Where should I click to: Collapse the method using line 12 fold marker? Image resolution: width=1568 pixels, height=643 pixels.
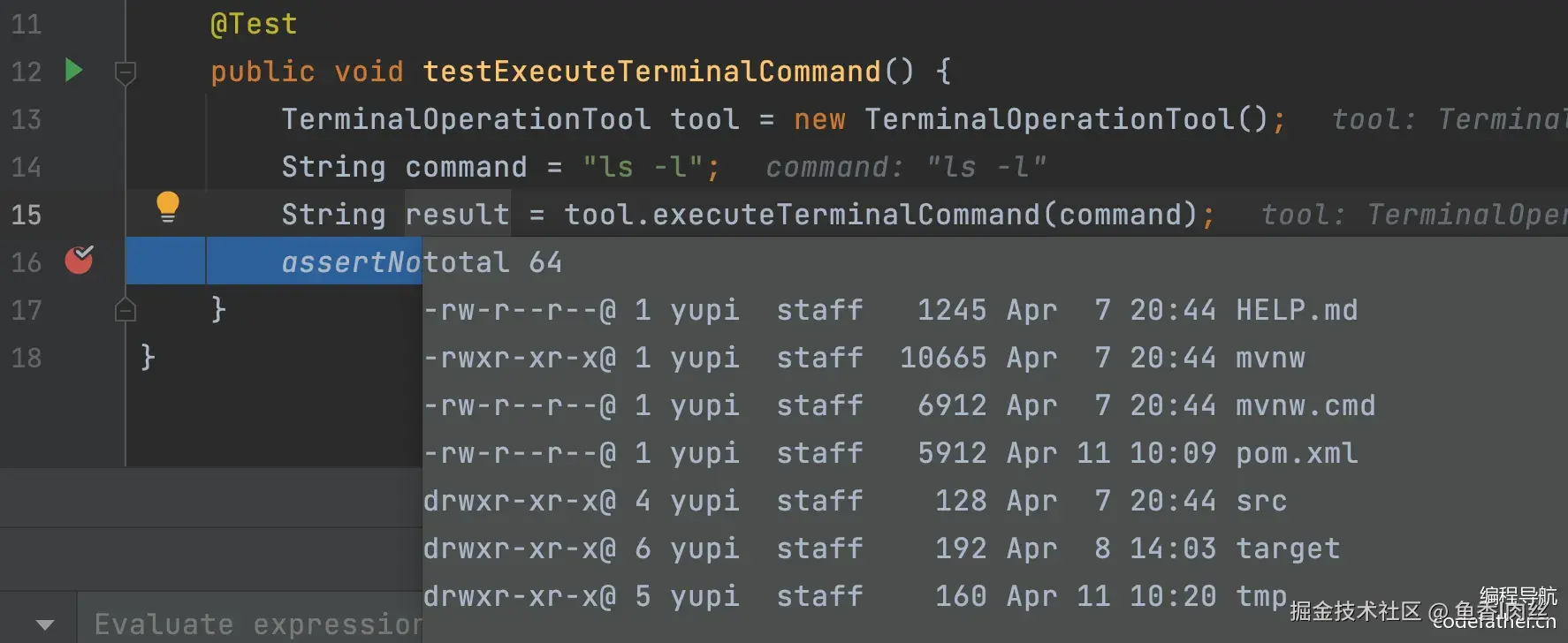[x=126, y=72]
